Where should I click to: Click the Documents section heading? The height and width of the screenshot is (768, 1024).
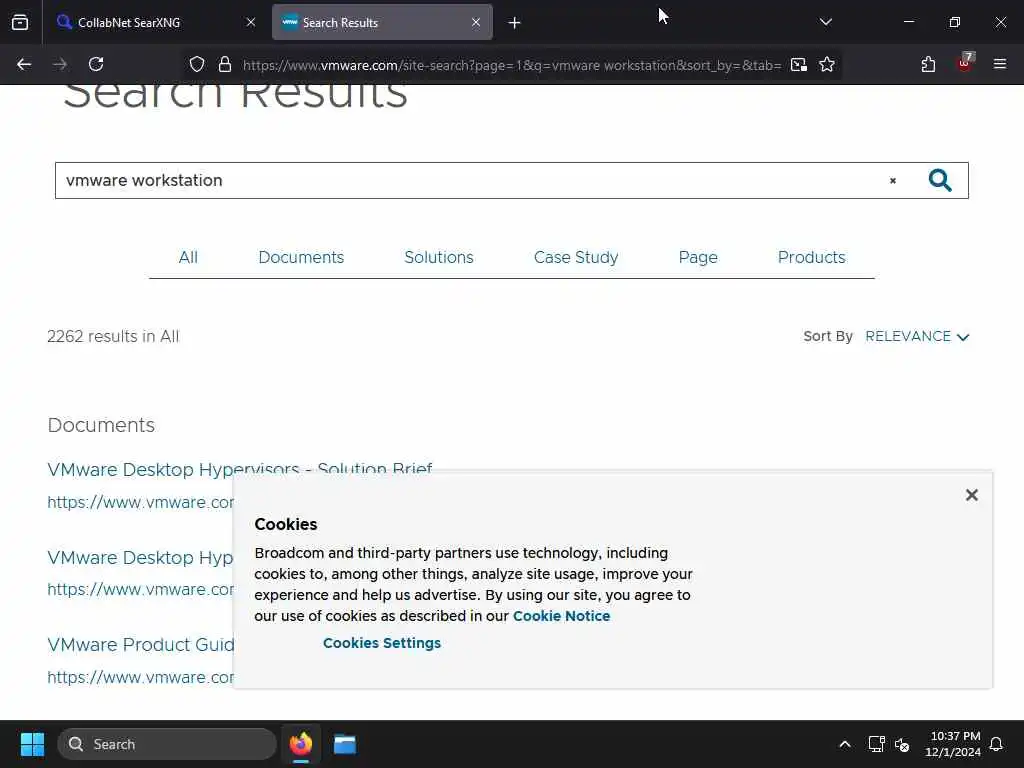click(x=101, y=425)
